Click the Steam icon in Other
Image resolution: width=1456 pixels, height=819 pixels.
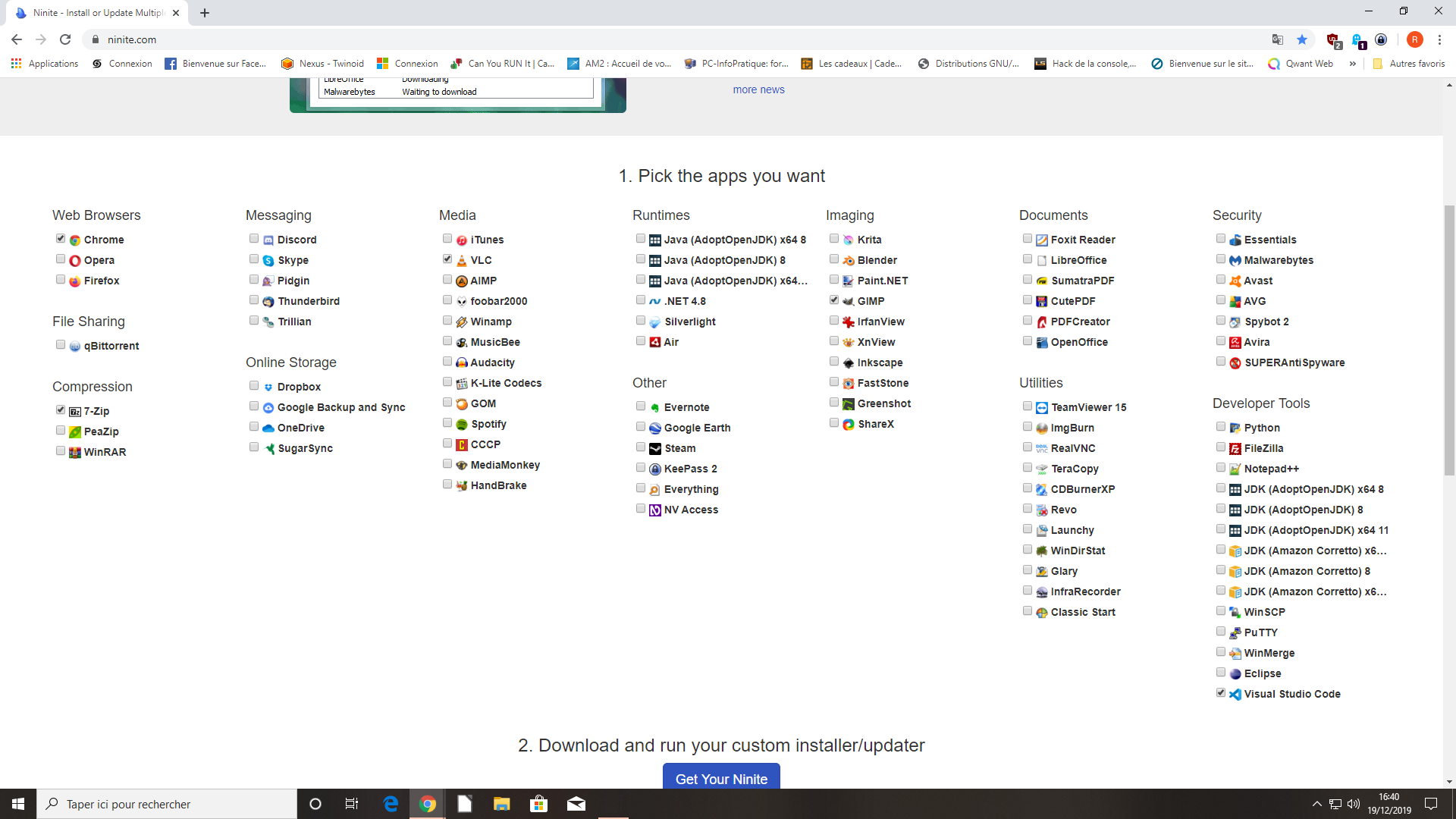tap(655, 449)
